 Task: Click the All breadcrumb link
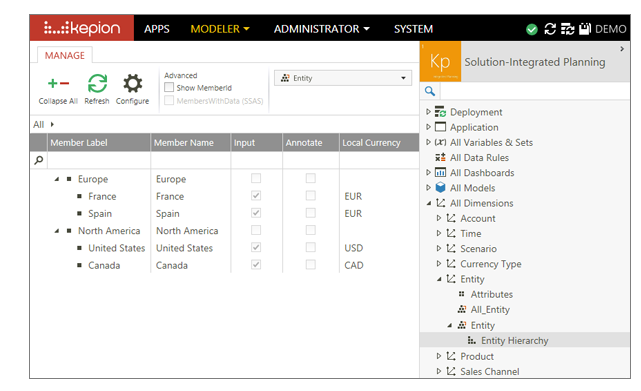pyautogui.click(x=38, y=124)
